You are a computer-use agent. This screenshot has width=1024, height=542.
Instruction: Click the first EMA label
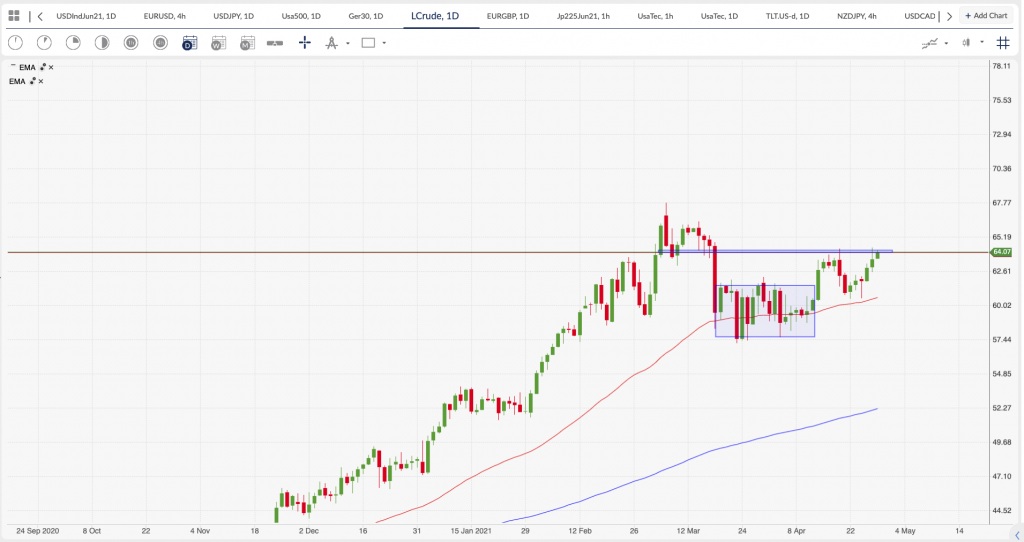coord(27,67)
